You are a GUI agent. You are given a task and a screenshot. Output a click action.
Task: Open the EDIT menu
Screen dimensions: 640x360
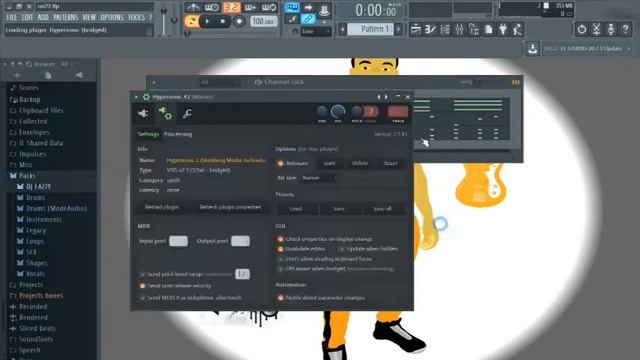click(27, 18)
